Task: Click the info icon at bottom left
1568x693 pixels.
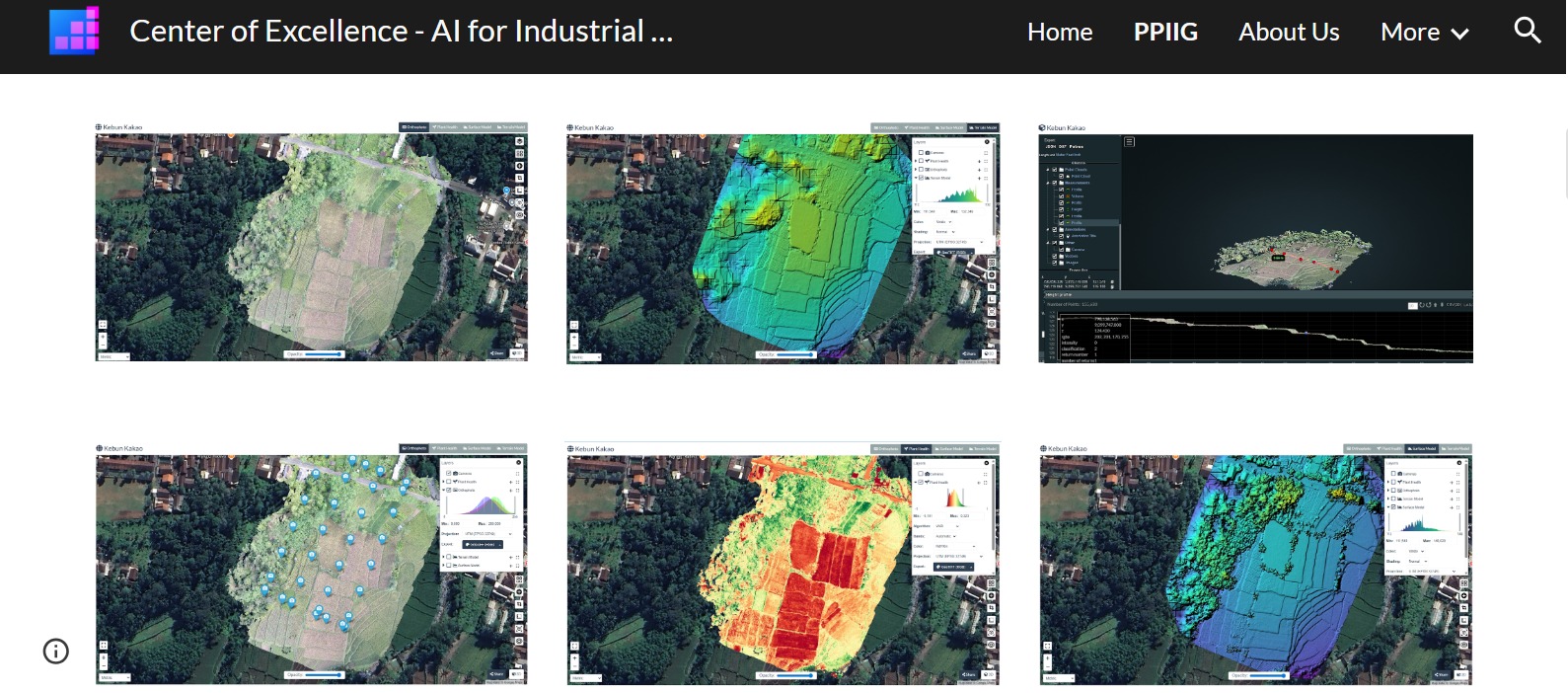Action: coord(56,651)
